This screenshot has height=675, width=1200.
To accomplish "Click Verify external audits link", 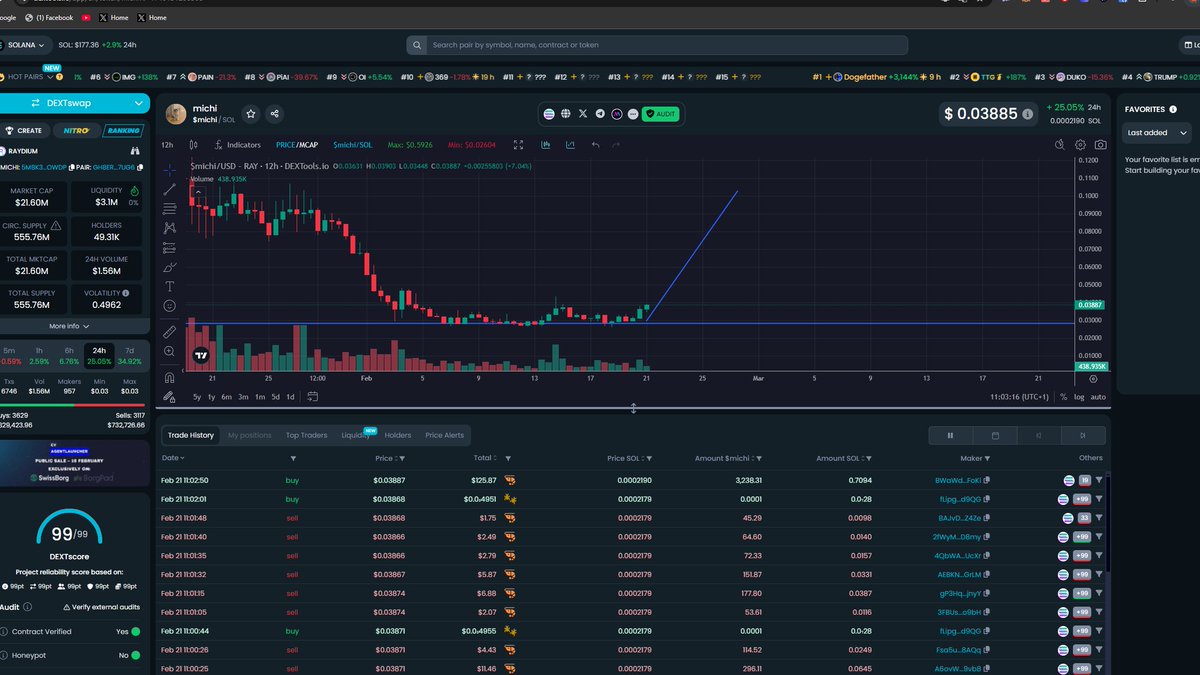I will pos(101,607).
